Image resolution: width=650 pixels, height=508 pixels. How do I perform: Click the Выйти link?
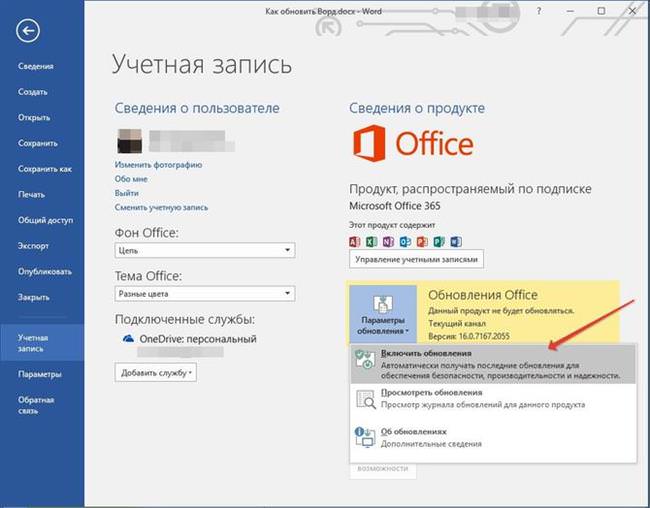[x=126, y=193]
